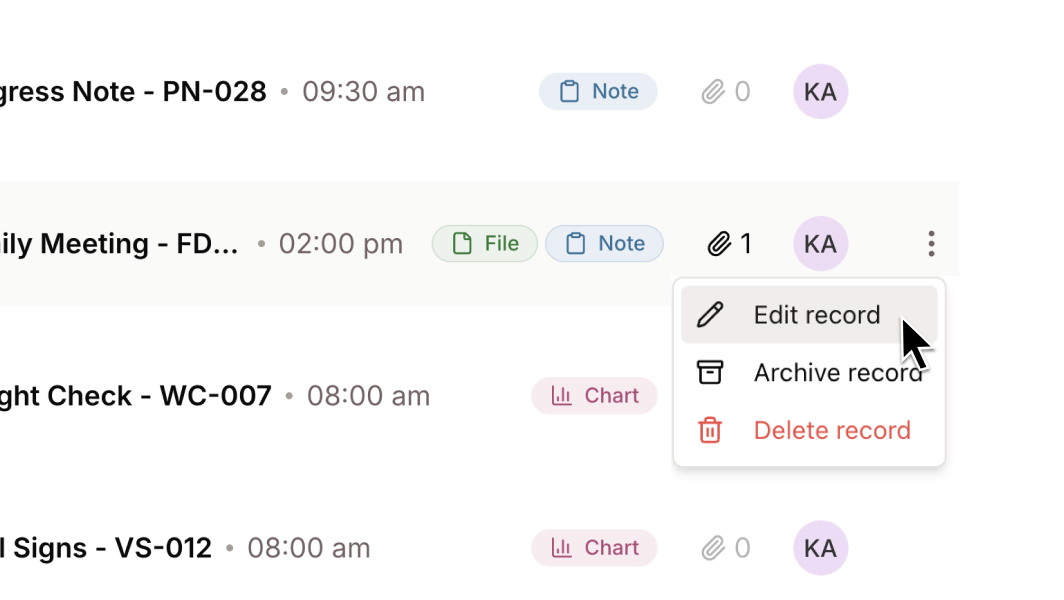Click the Note tag in Progress Note row

pyautogui.click(x=598, y=92)
